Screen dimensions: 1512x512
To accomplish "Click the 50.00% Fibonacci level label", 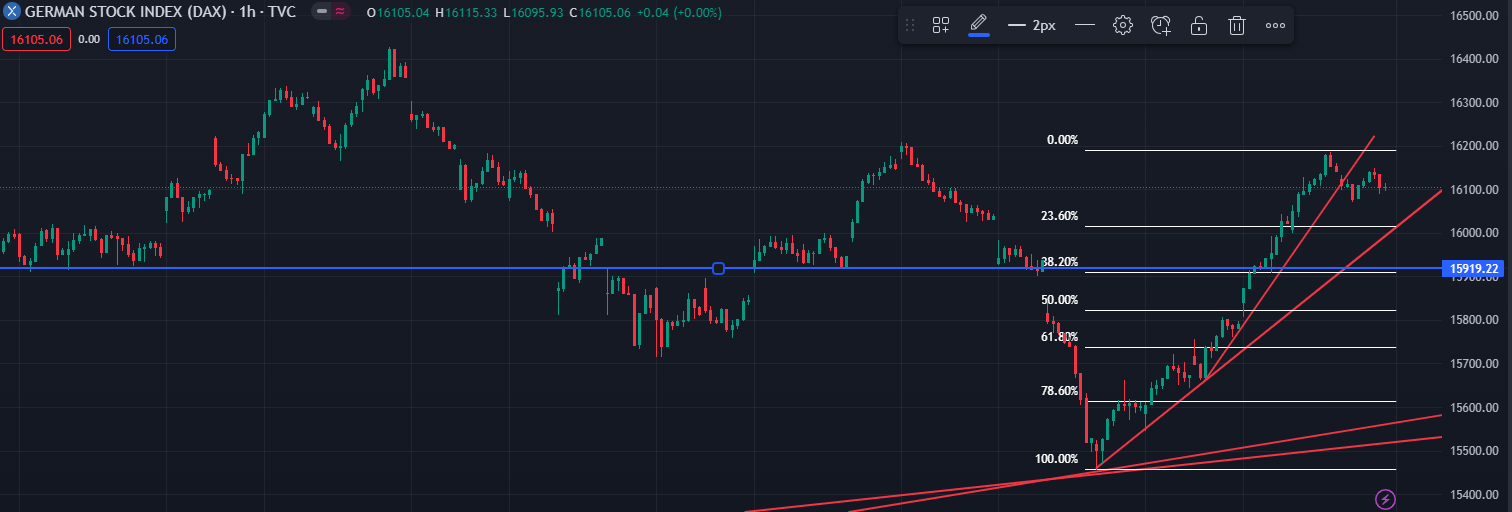I will [1059, 300].
